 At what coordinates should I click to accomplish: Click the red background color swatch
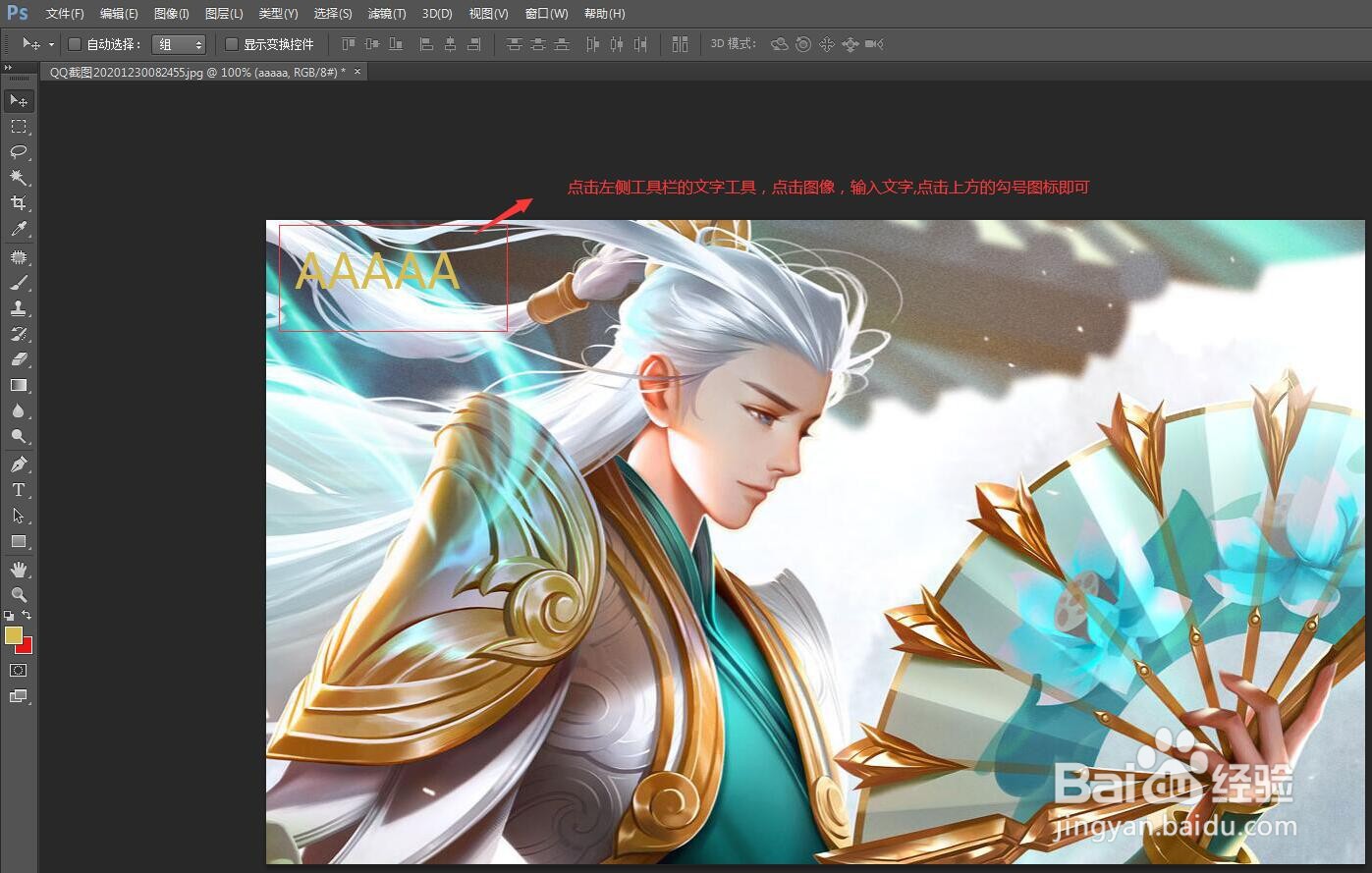pyautogui.click(x=27, y=647)
